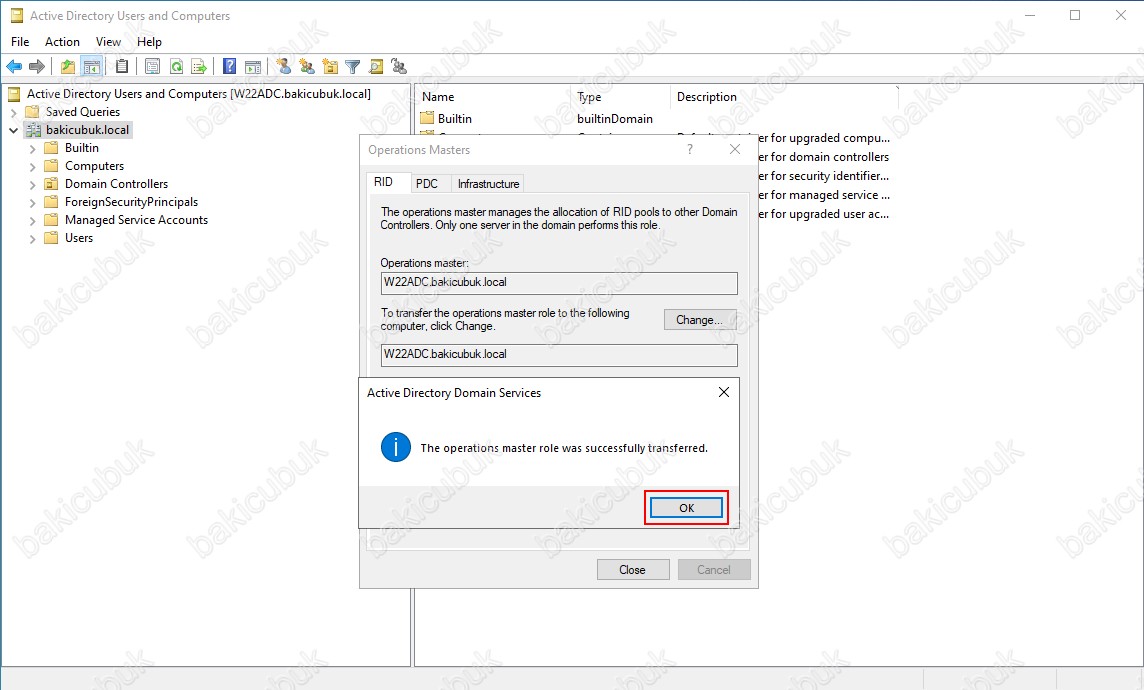1144x690 pixels.
Task: Click the description ending 'for managed service ...'
Action: tap(823, 195)
